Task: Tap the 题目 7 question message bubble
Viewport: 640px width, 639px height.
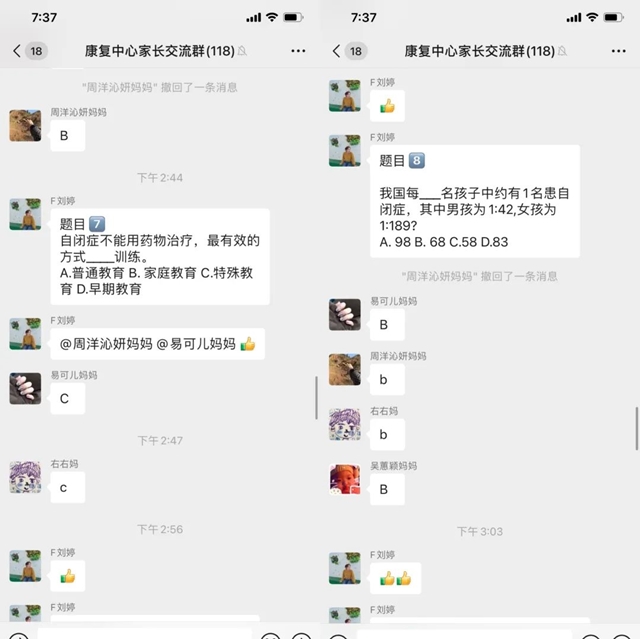Action: (x=160, y=257)
